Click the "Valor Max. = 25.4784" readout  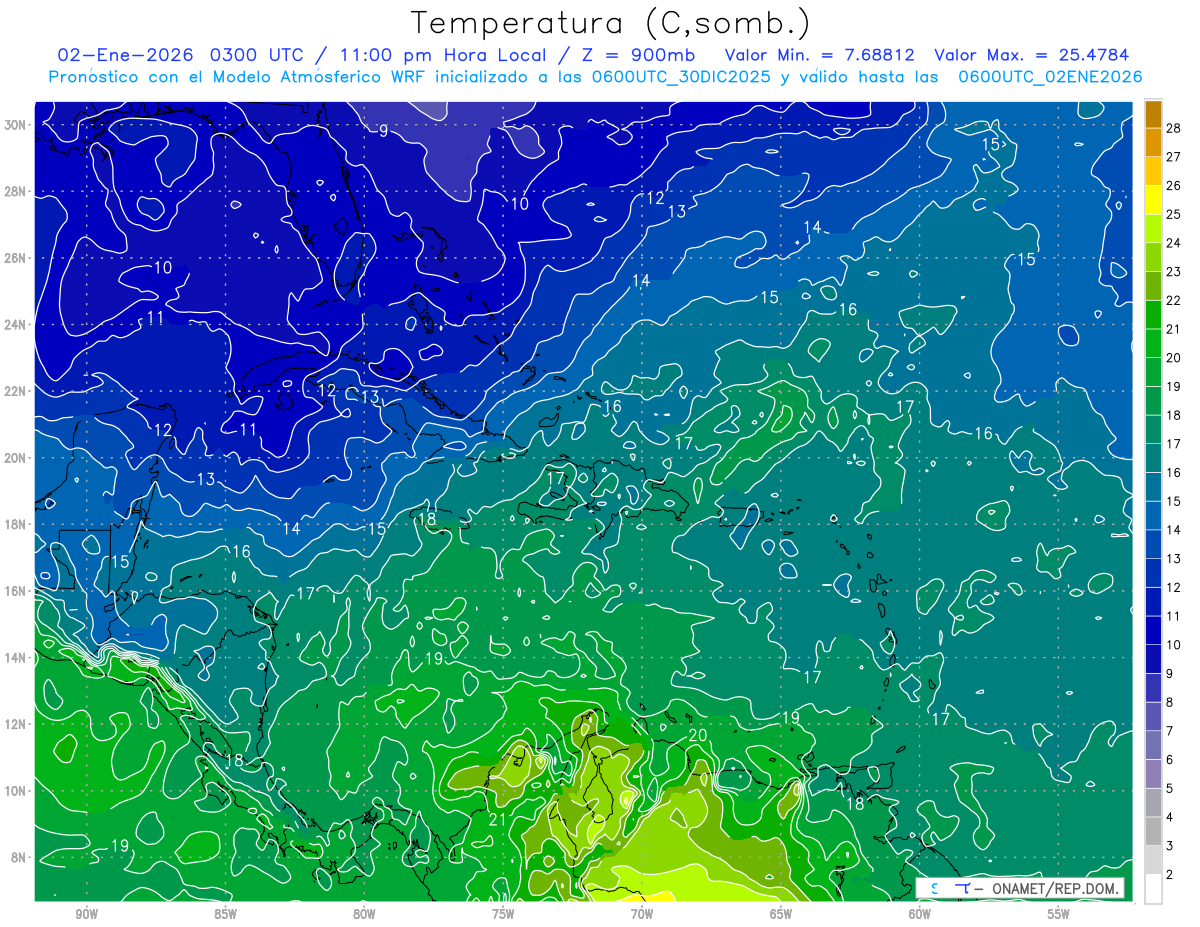1031,55
